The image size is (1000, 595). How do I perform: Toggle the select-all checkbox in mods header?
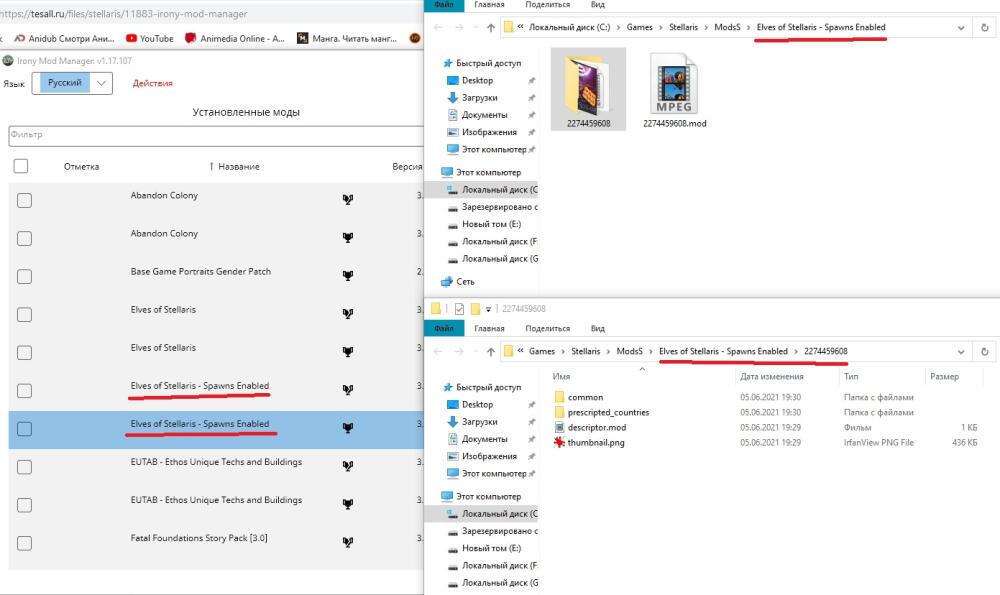[x=21, y=166]
